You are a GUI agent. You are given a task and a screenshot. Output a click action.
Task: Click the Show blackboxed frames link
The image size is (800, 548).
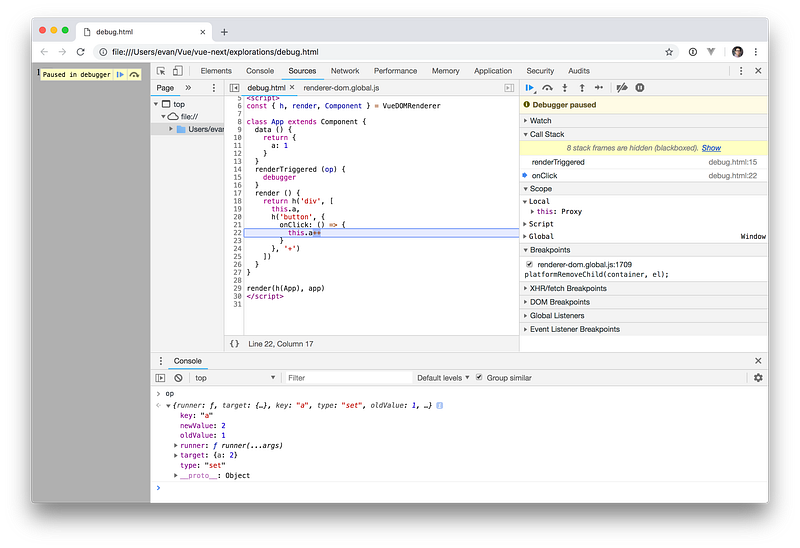pyautogui.click(x=711, y=148)
